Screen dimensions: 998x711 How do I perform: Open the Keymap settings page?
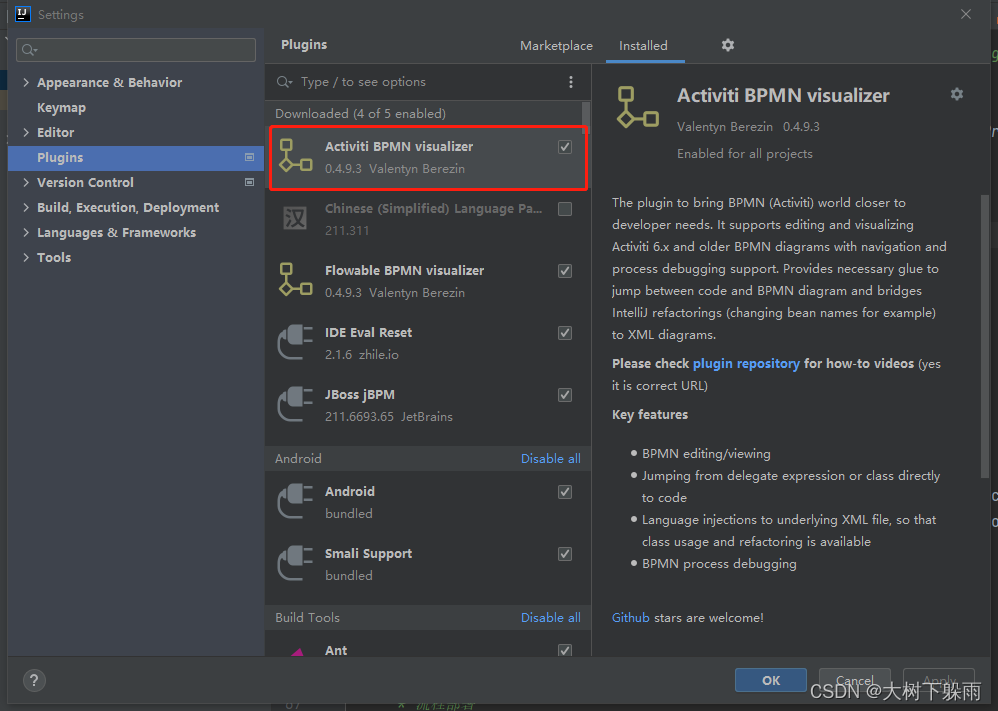[61, 108]
